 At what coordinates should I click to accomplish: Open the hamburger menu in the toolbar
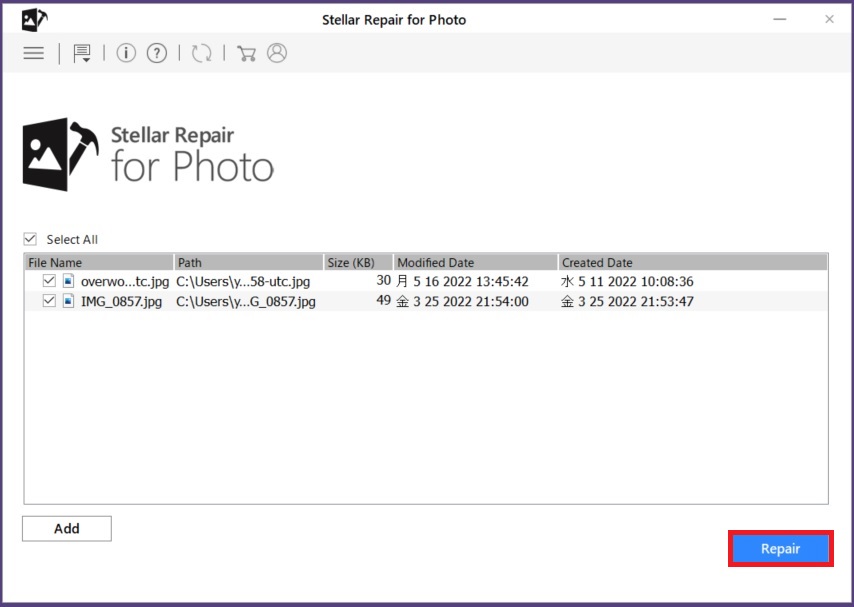point(34,53)
